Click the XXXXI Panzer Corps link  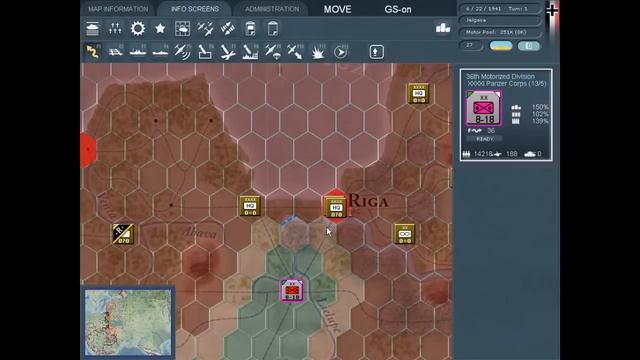point(507,84)
